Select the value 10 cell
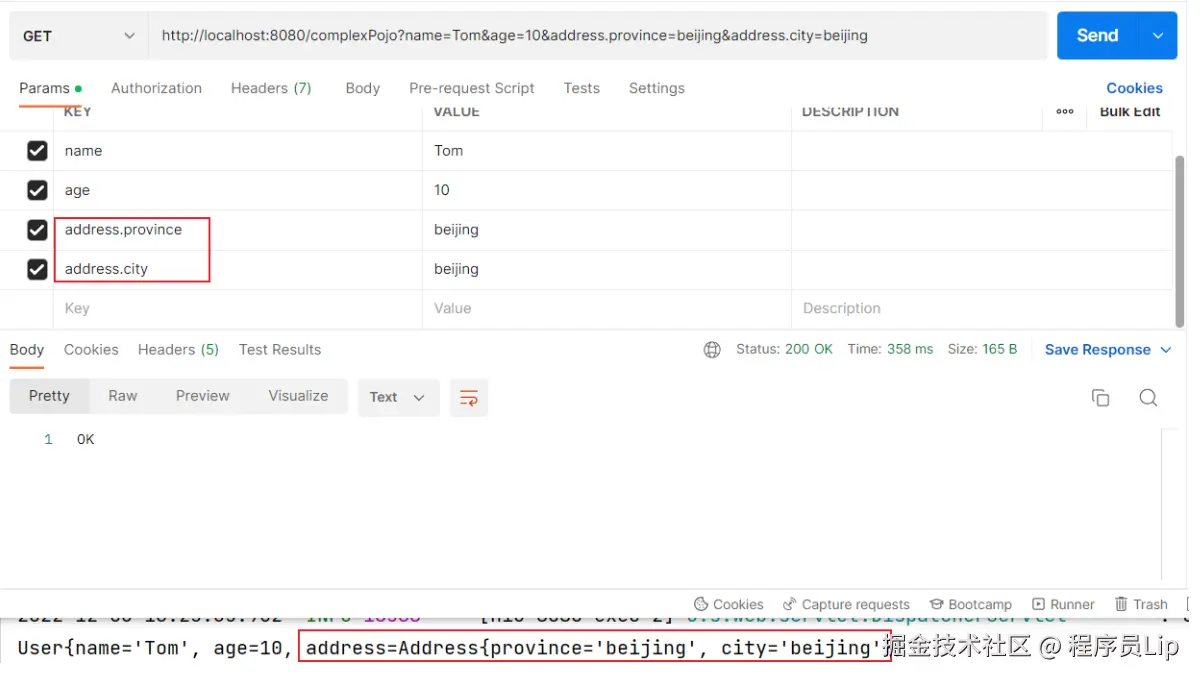The height and width of the screenshot is (681, 1200). 607,190
